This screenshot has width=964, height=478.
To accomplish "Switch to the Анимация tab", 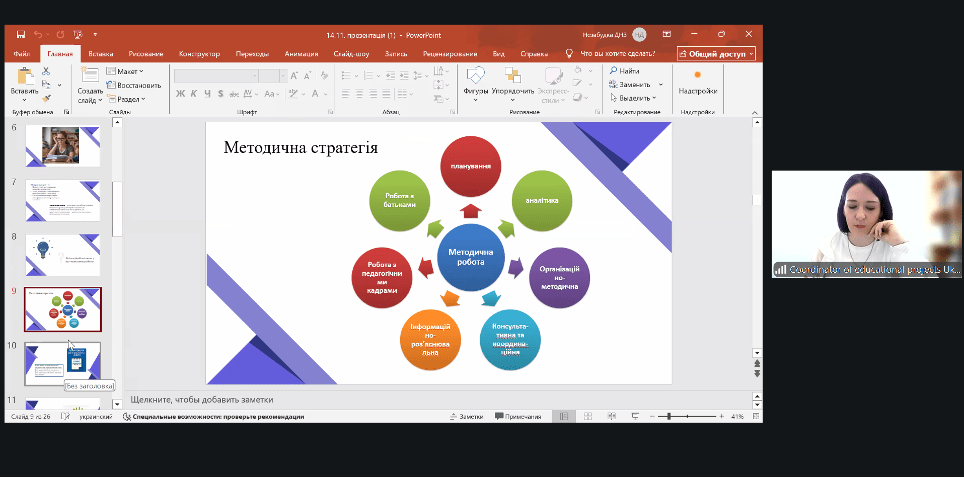I will [x=301, y=54].
